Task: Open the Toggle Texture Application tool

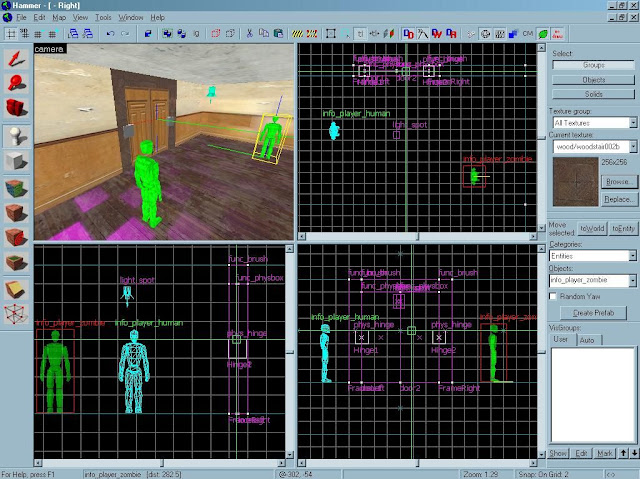Action: coord(16,186)
